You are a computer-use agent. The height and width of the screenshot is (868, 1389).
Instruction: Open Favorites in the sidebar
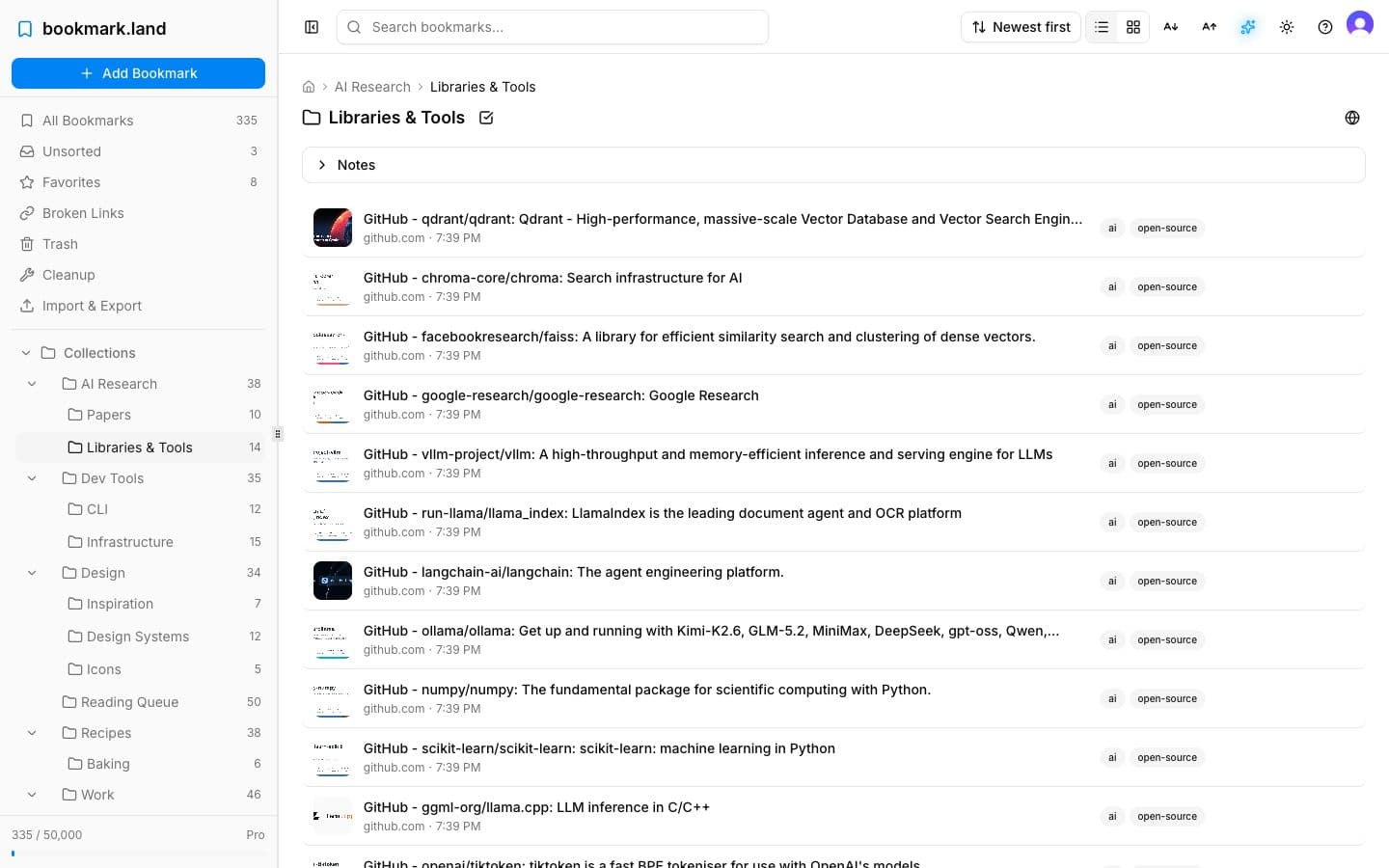[138, 182]
